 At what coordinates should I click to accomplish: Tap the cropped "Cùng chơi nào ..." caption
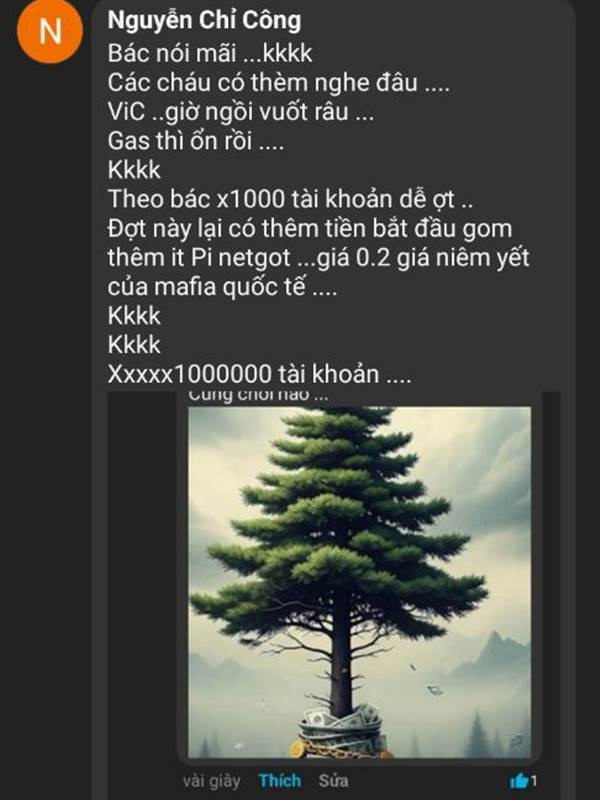258,395
